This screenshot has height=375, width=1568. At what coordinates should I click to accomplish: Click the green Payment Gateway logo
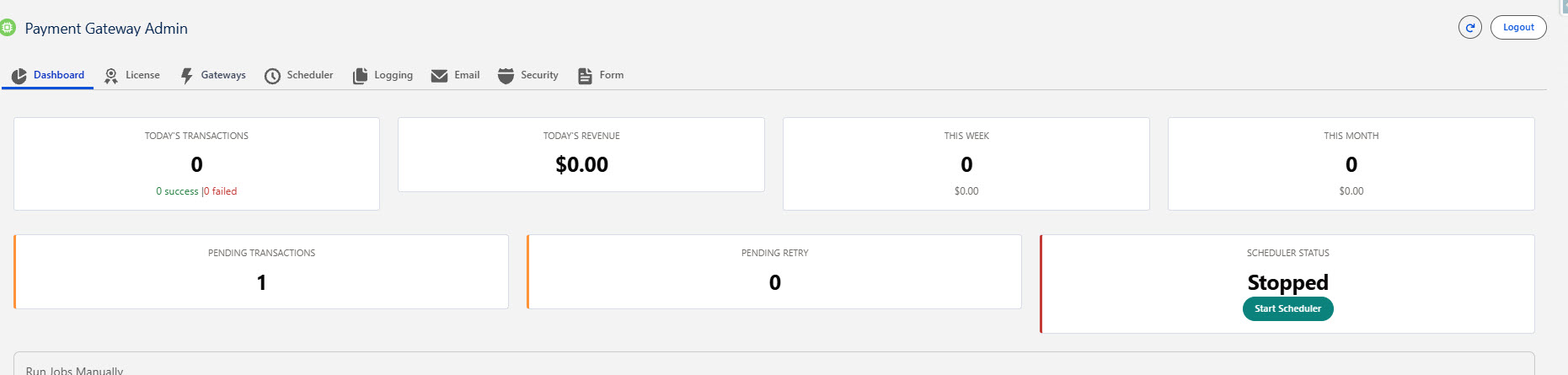(x=8, y=28)
